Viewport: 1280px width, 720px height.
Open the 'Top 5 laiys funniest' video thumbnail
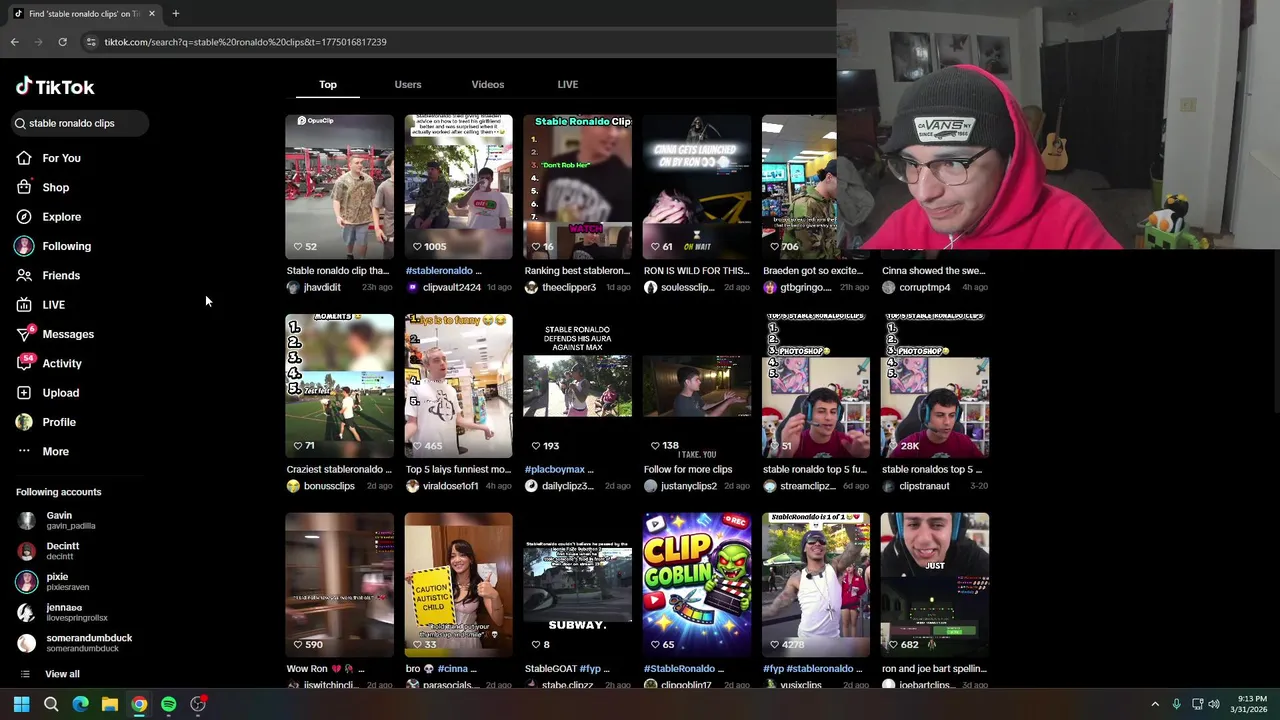(458, 386)
